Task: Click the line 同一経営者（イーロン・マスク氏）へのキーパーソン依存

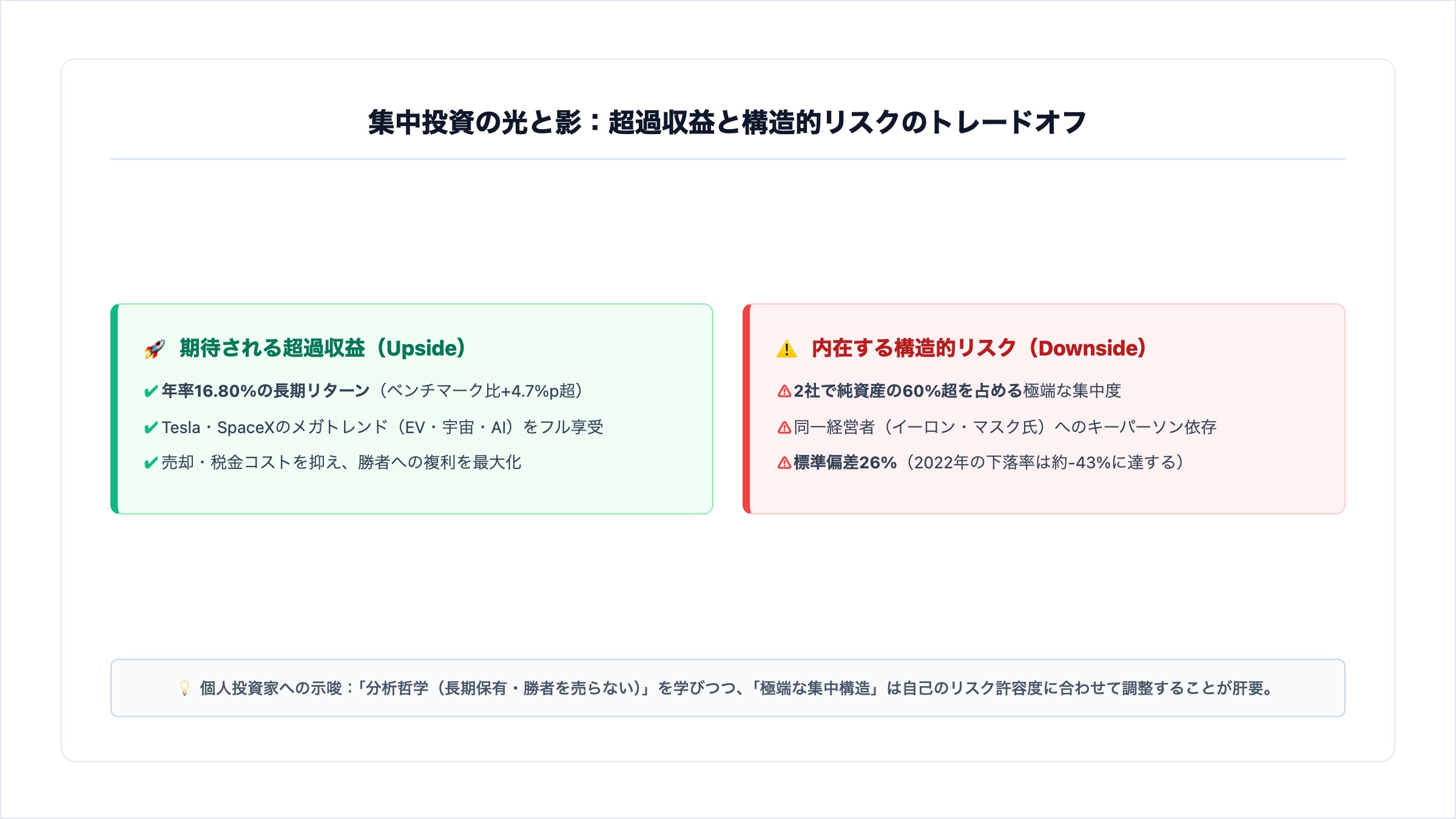Action: 1005,427
